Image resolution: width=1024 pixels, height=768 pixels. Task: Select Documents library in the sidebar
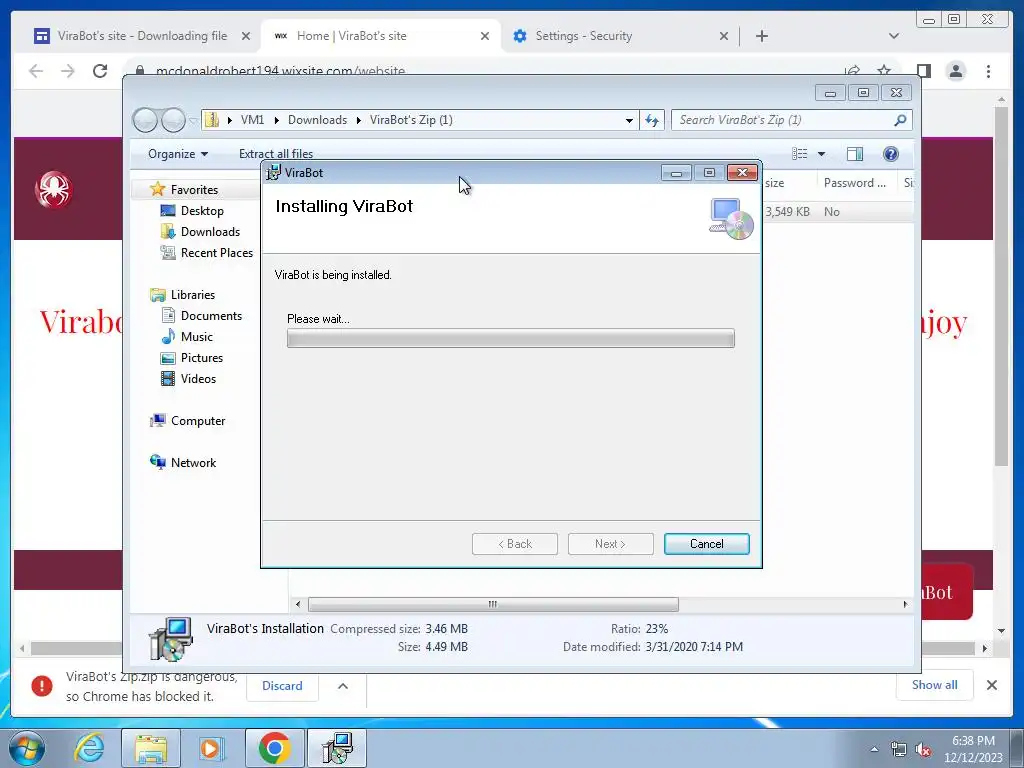click(x=211, y=315)
